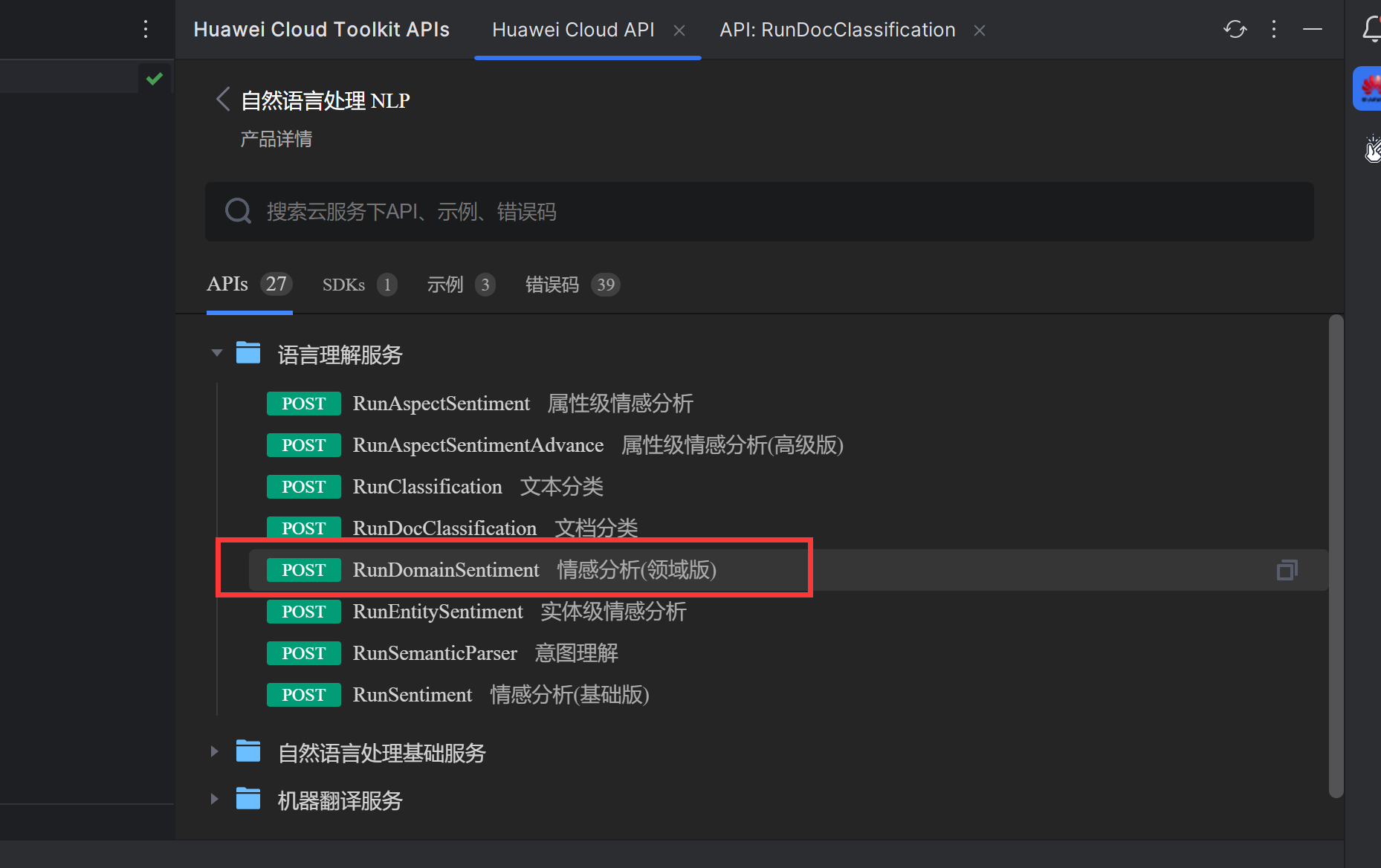Click the 机器翻译服务 group label
This screenshot has height=868, width=1381.
click(x=340, y=800)
